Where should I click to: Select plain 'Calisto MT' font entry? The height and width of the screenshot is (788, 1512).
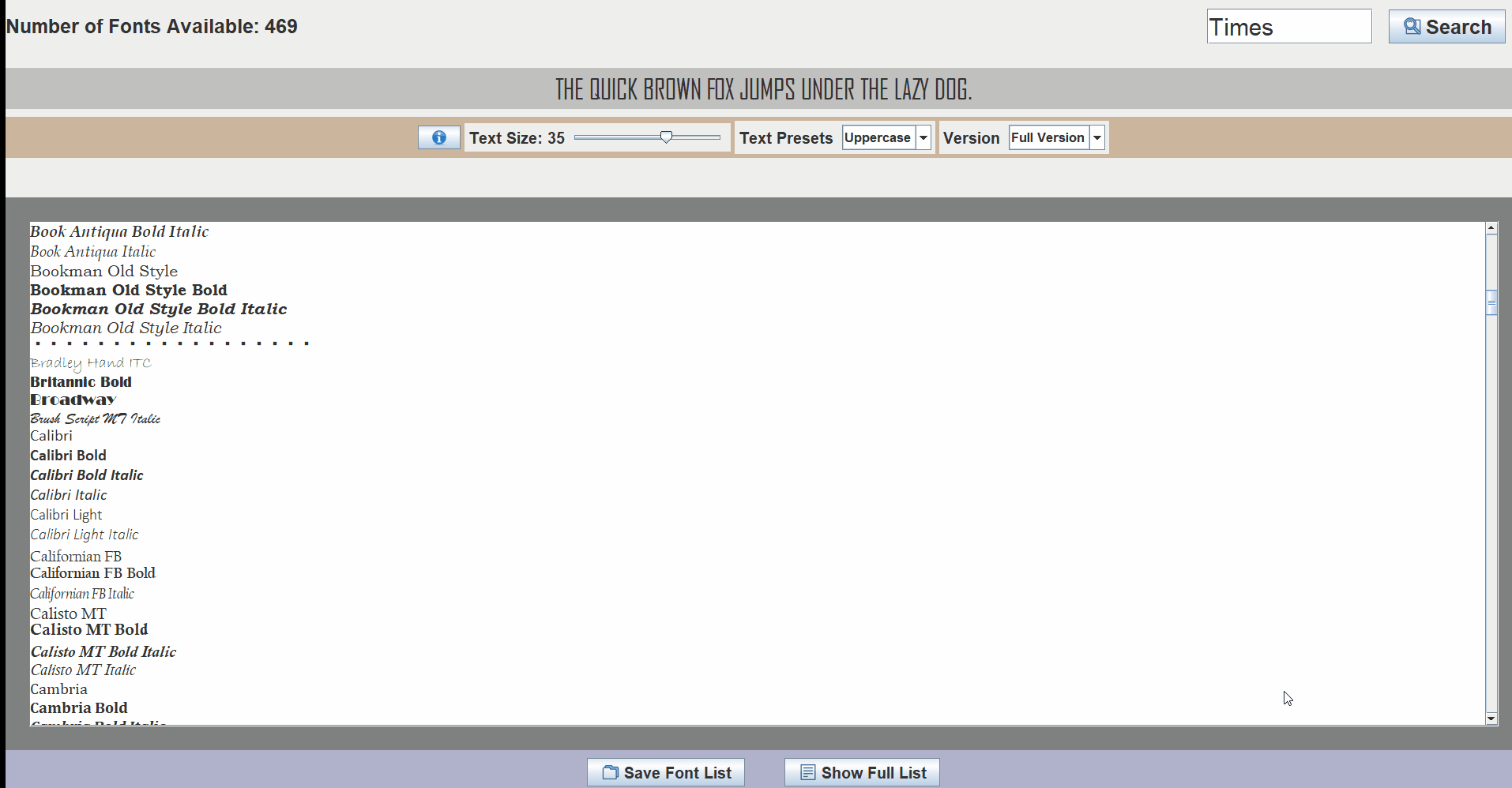[x=68, y=614]
